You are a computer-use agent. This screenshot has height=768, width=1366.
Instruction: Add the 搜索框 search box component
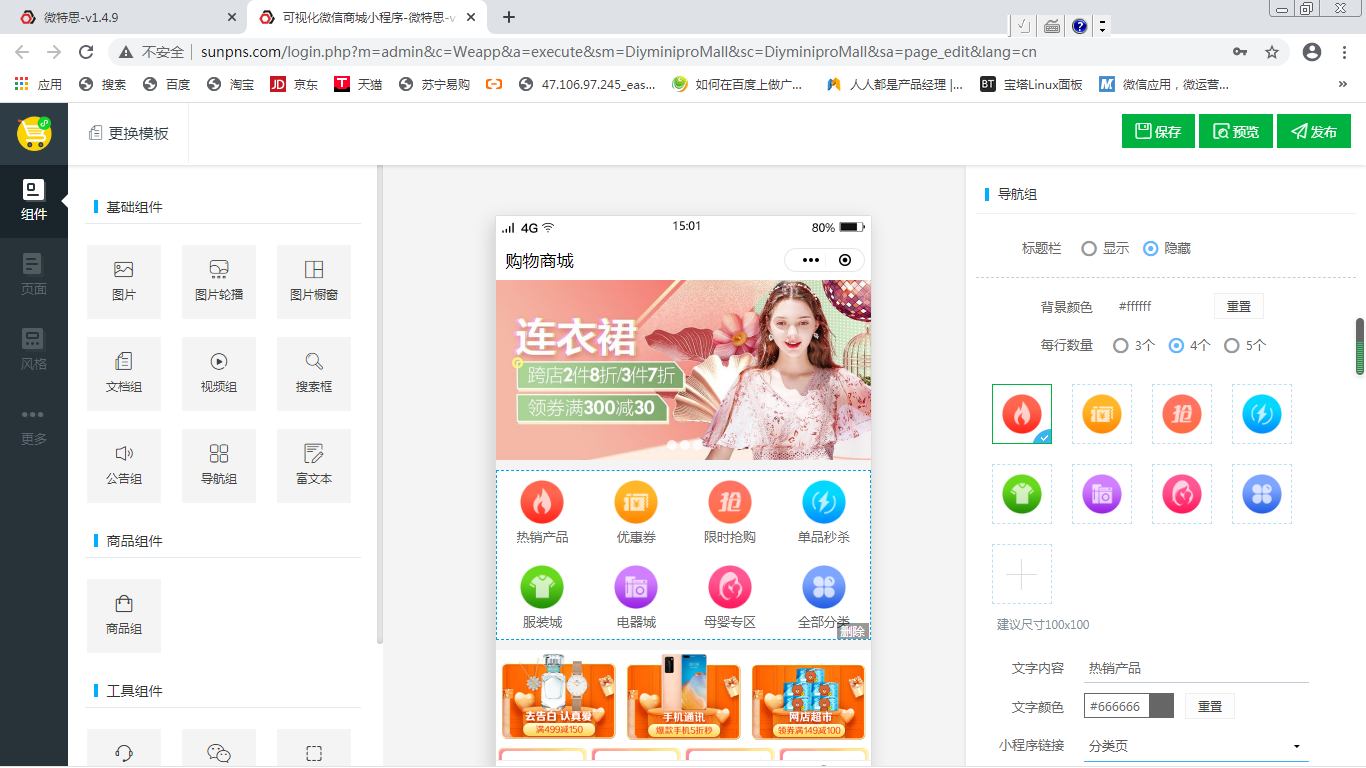314,374
